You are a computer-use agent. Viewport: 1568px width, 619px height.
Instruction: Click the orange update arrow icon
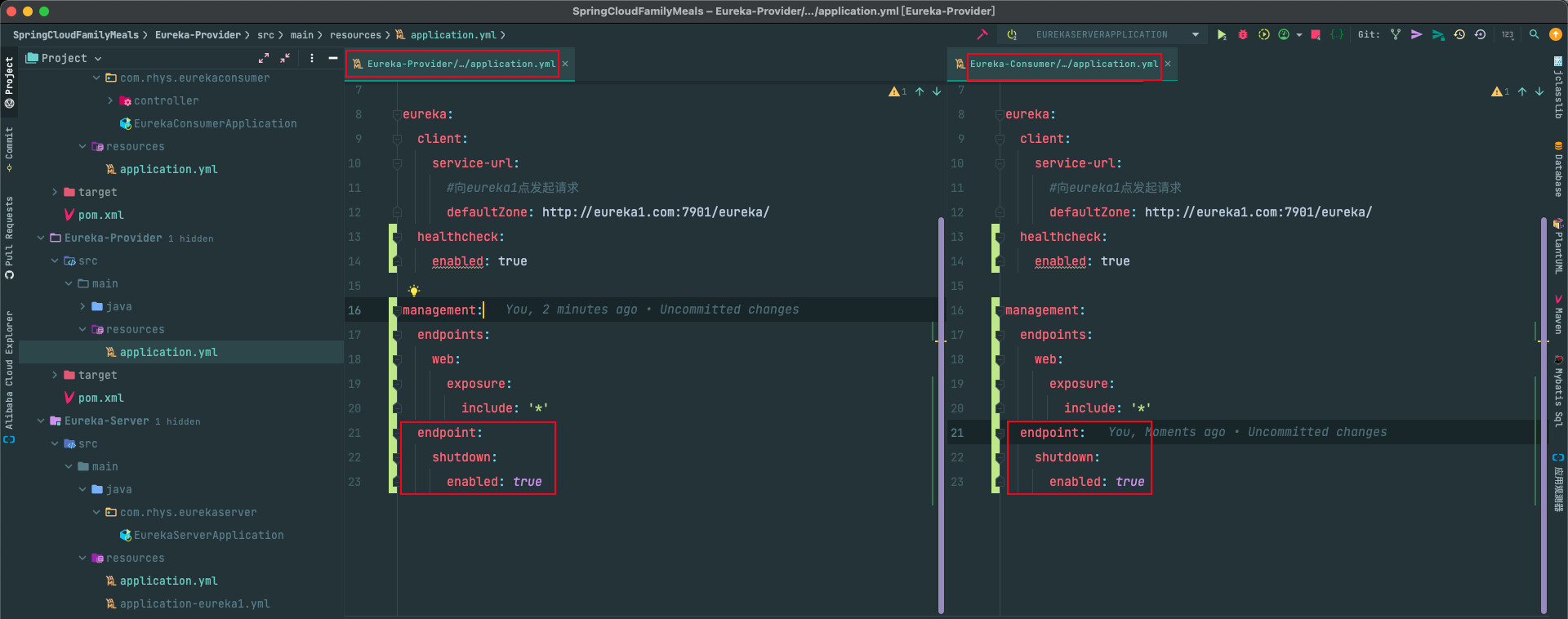coord(1556,34)
